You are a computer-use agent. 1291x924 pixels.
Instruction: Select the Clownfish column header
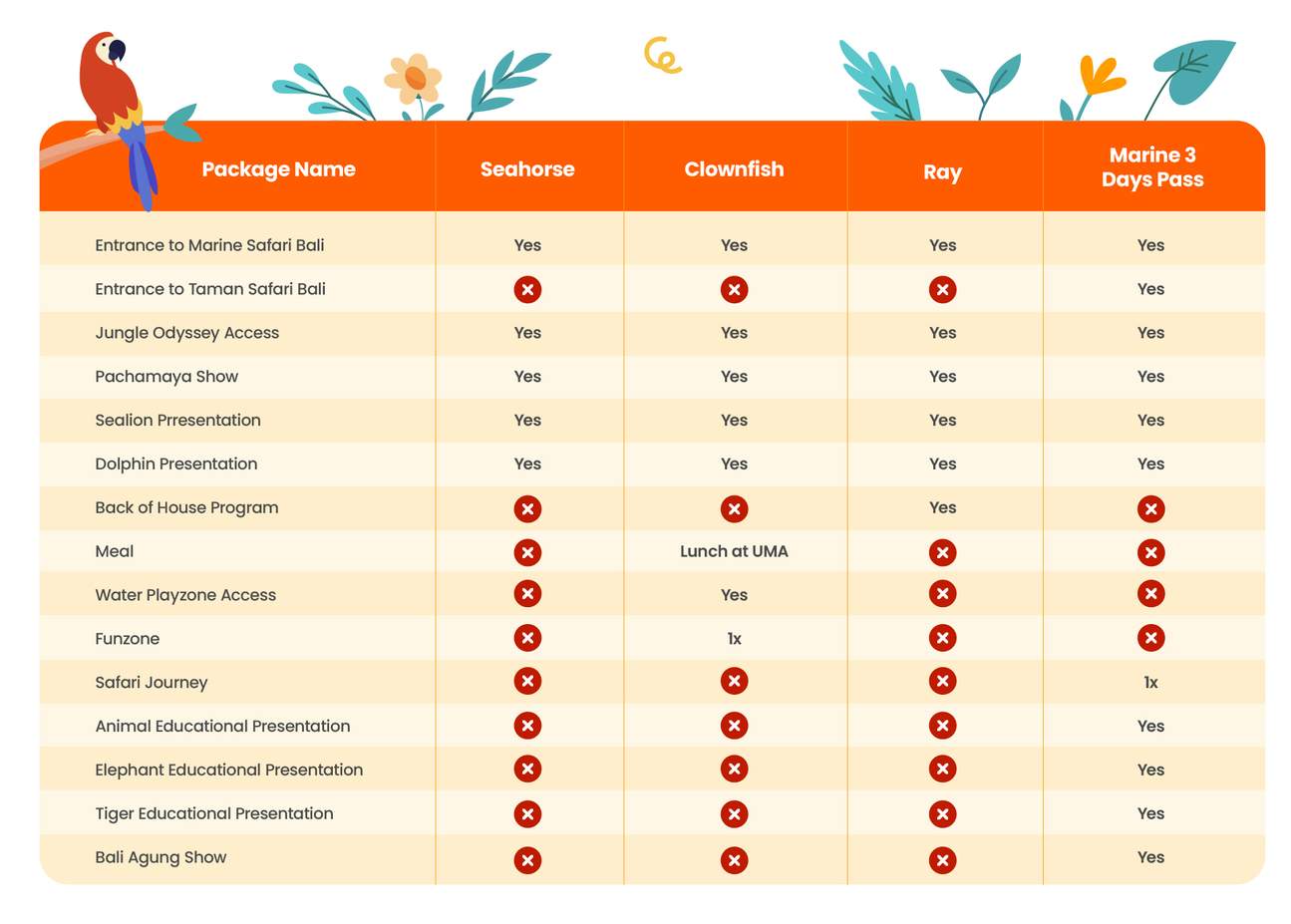(x=734, y=169)
